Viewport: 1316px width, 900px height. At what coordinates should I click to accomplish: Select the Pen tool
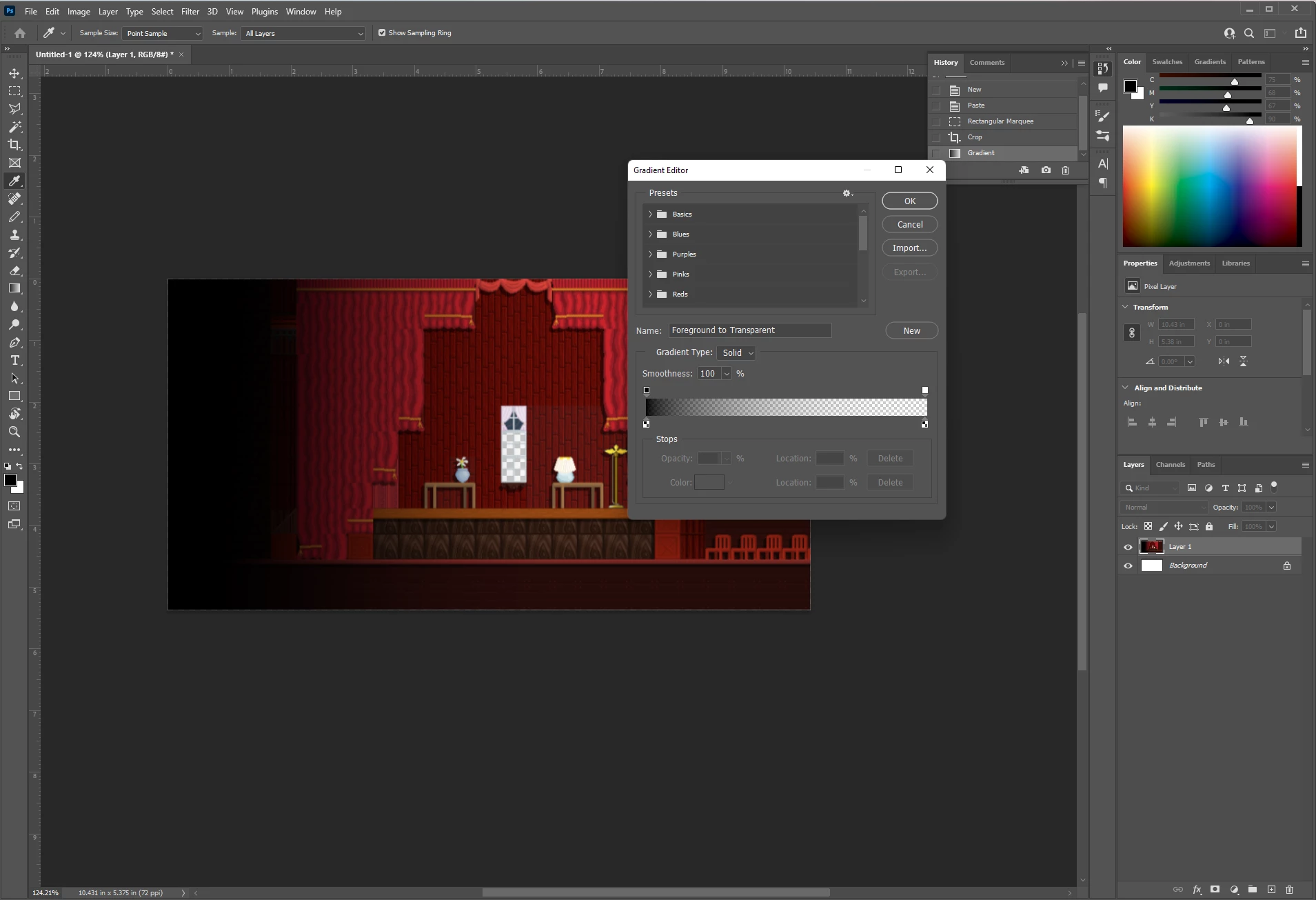click(14, 342)
